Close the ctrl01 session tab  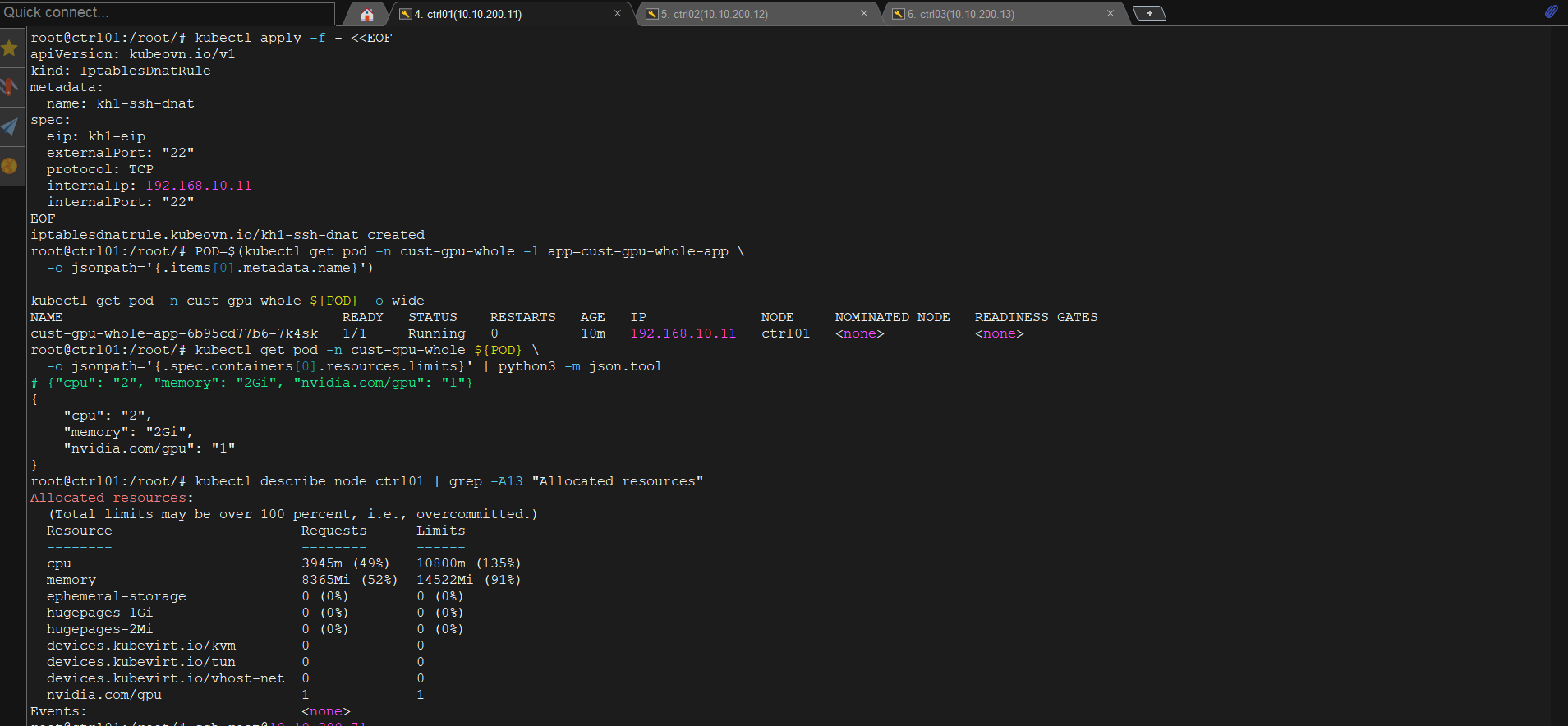(x=618, y=14)
